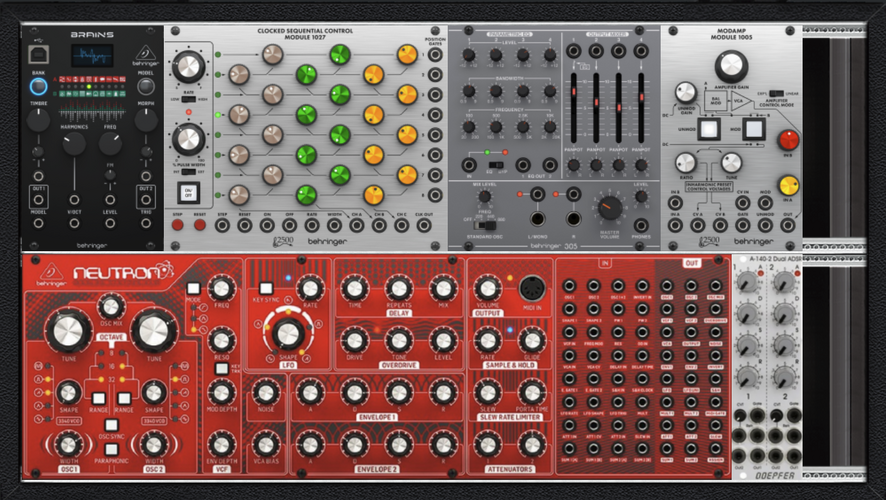The image size is (886, 500).
Task: Push the UNMOD square button on 1005
Action: click(x=709, y=129)
